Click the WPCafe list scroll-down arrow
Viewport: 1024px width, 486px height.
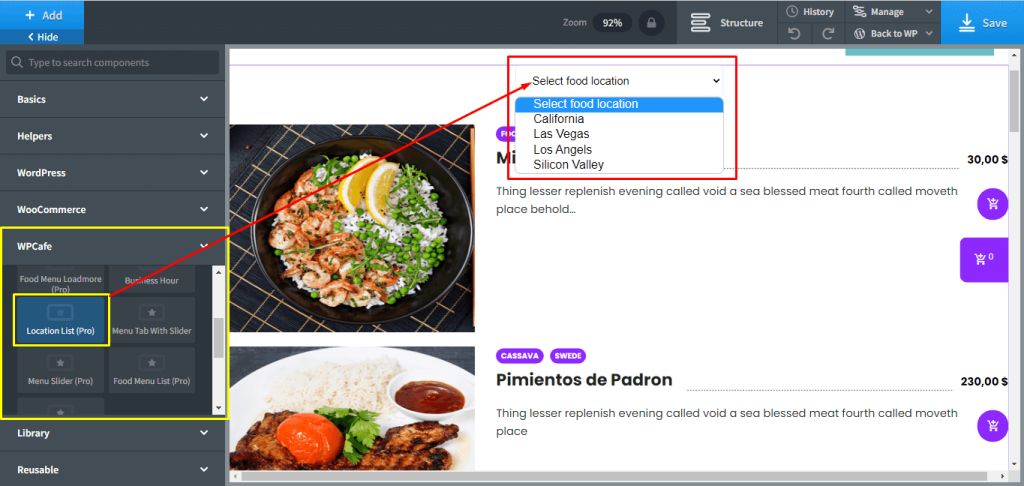point(218,408)
